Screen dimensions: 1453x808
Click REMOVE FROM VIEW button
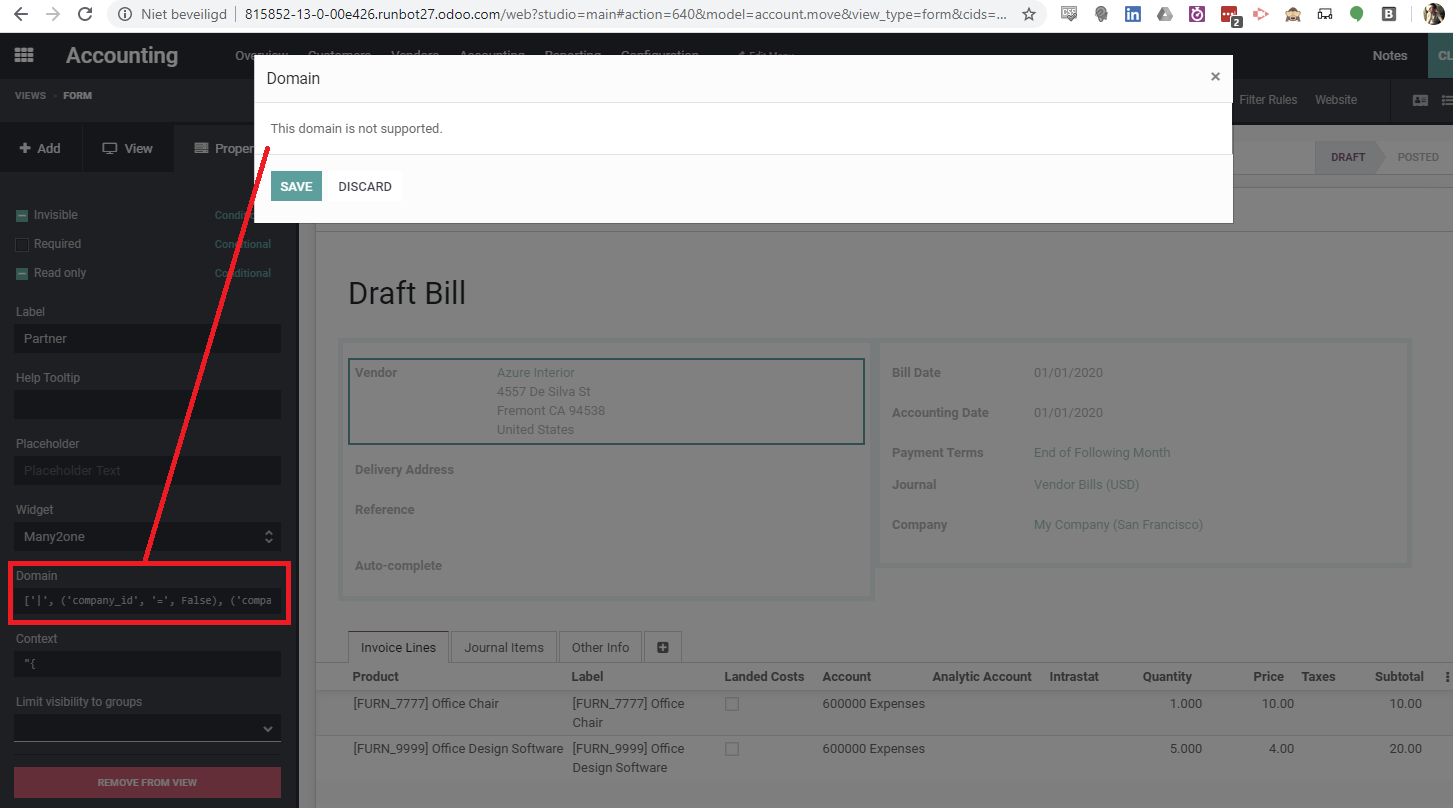click(147, 782)
